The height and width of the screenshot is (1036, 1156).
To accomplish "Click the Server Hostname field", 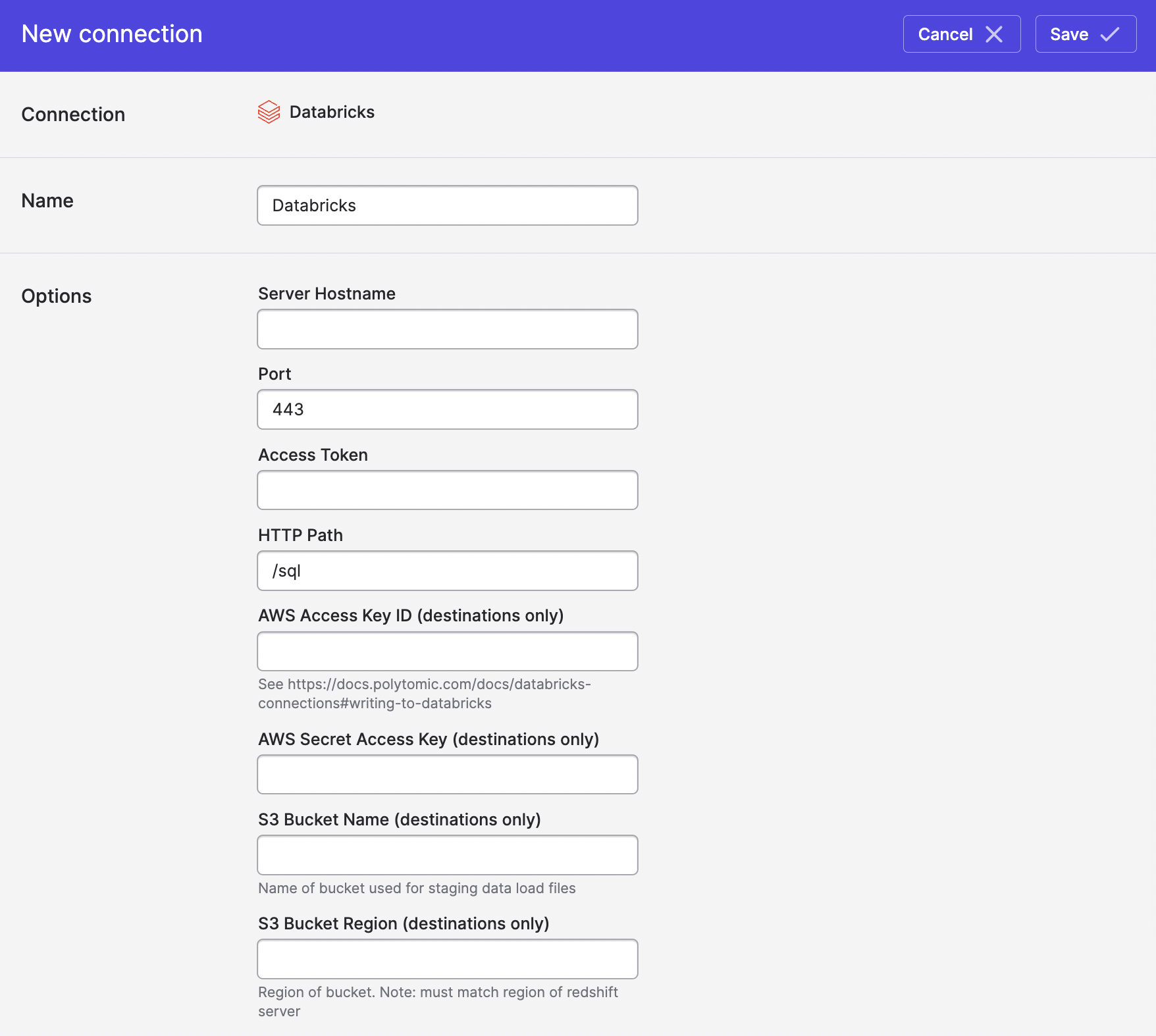I will 448,329.
